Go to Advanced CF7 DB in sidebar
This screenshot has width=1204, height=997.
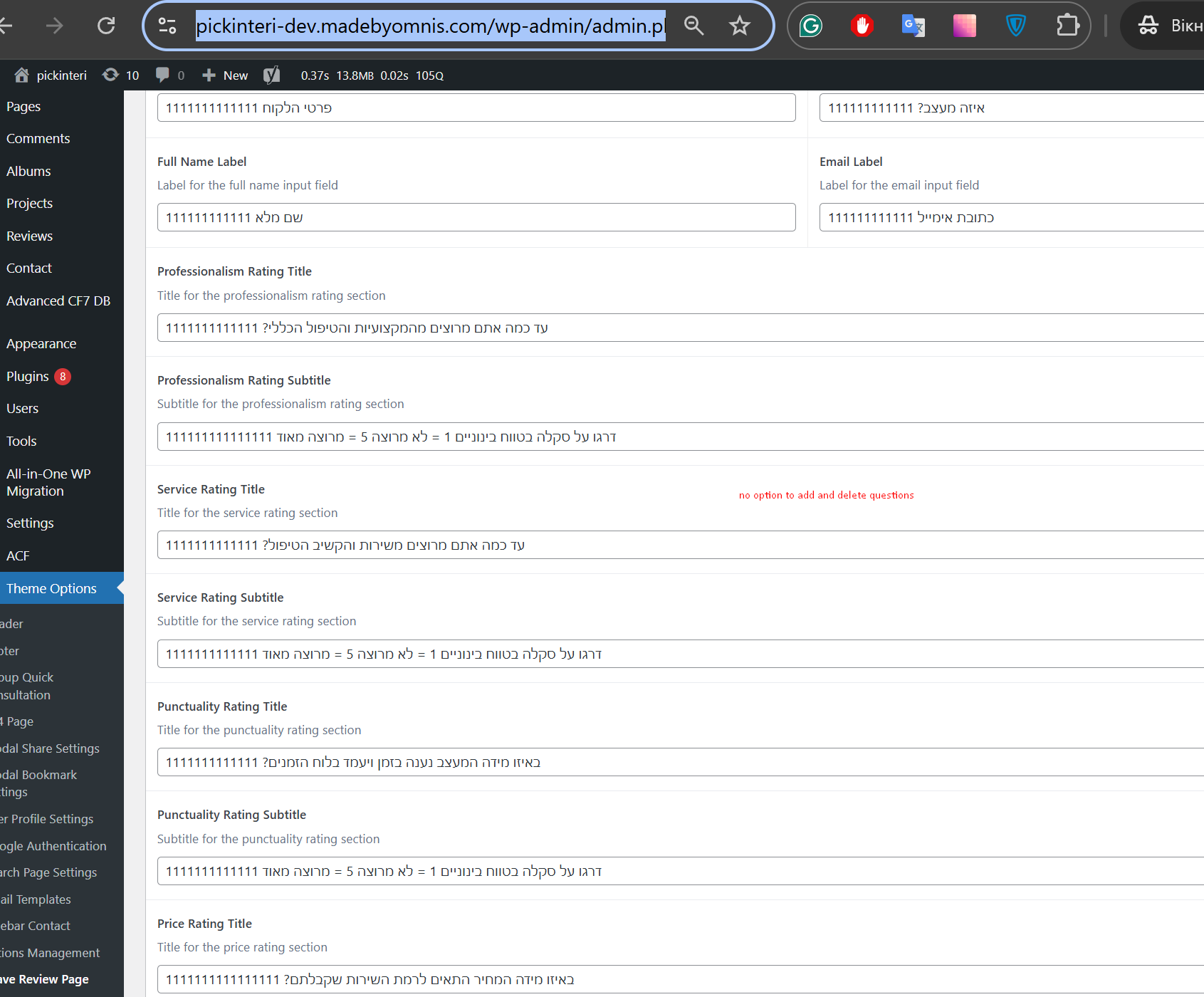coord(58,301)
